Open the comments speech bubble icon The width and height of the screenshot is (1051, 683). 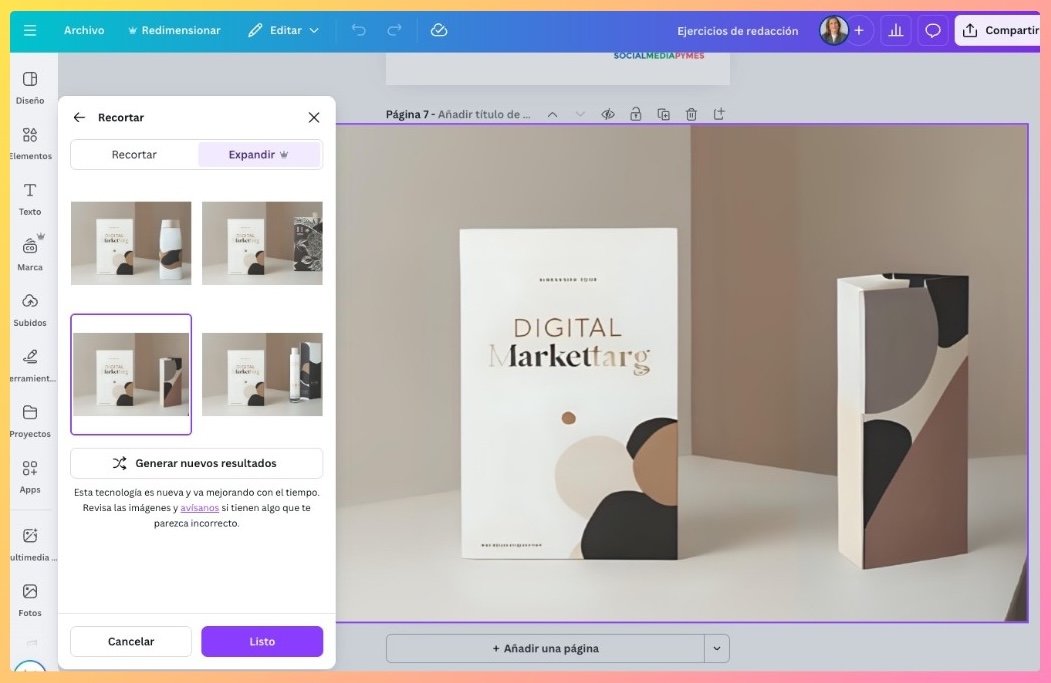point(932,31)
